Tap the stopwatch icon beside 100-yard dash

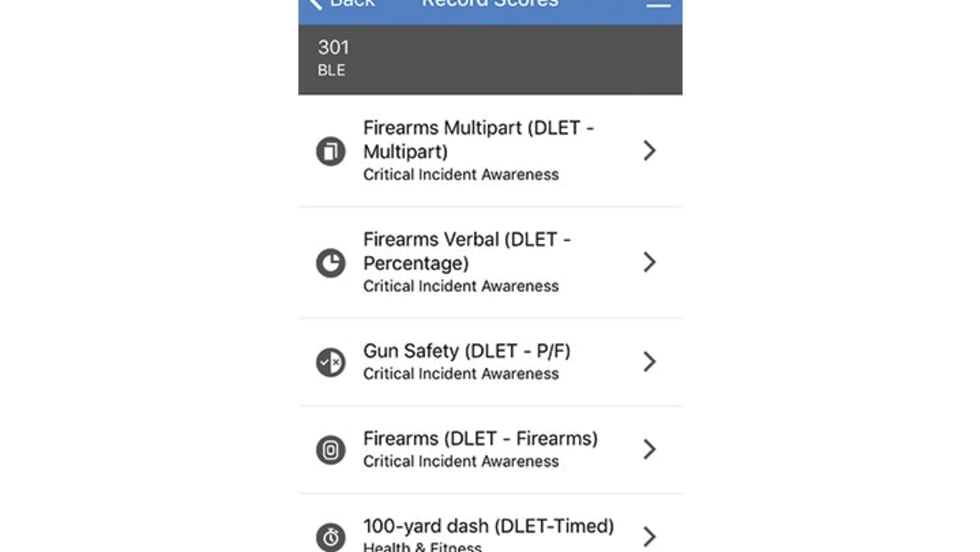[x=331, y=537]
